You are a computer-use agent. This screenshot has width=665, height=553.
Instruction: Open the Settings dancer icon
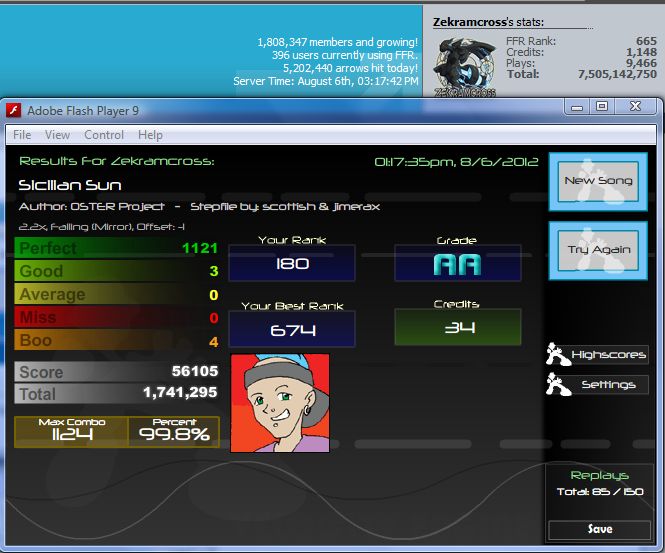[x=558, y=384]
